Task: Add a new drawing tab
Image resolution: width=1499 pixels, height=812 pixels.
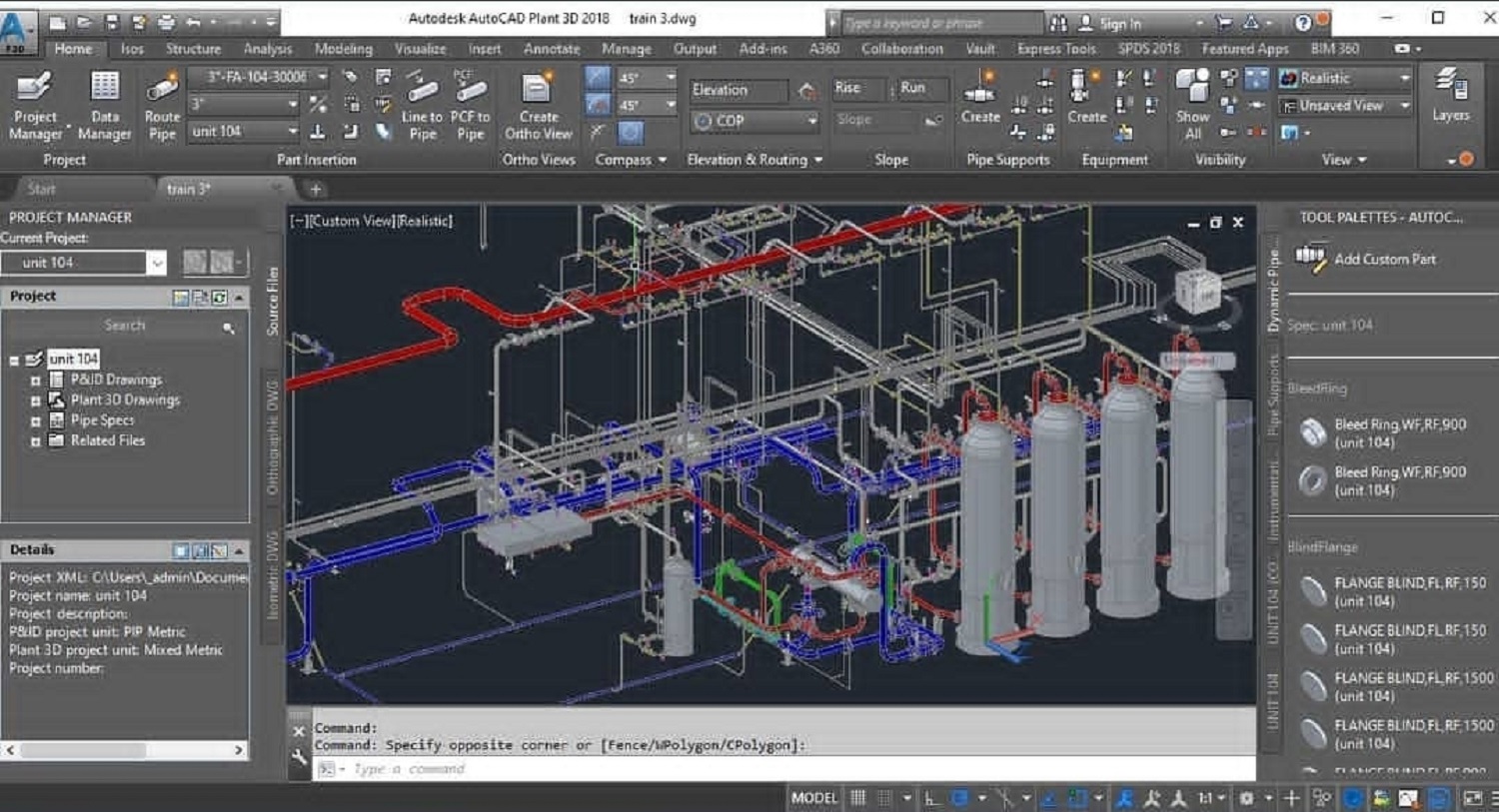Action: tap(315, 189)
